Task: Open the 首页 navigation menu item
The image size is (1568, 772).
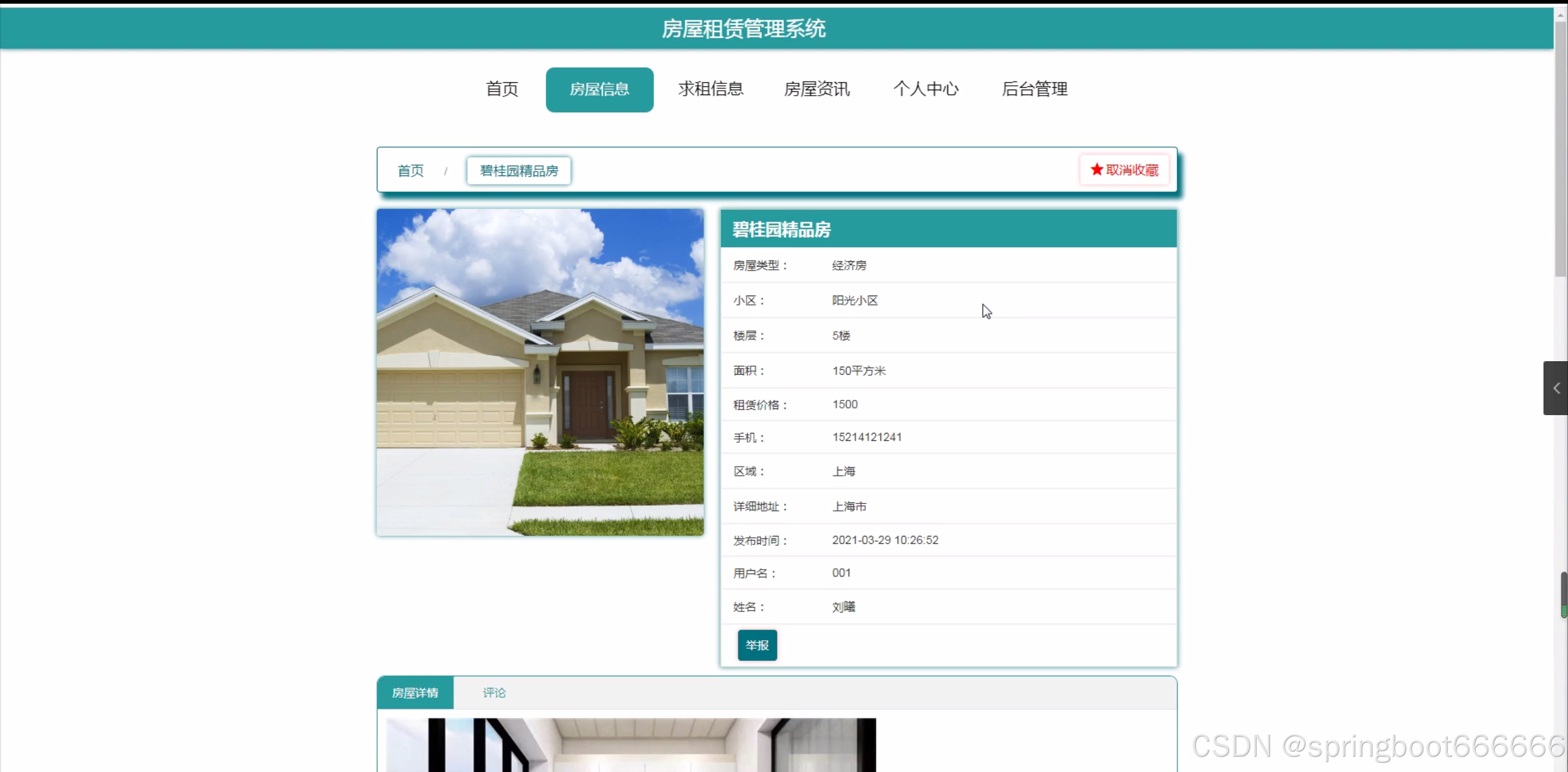Action: pos(501,89)
